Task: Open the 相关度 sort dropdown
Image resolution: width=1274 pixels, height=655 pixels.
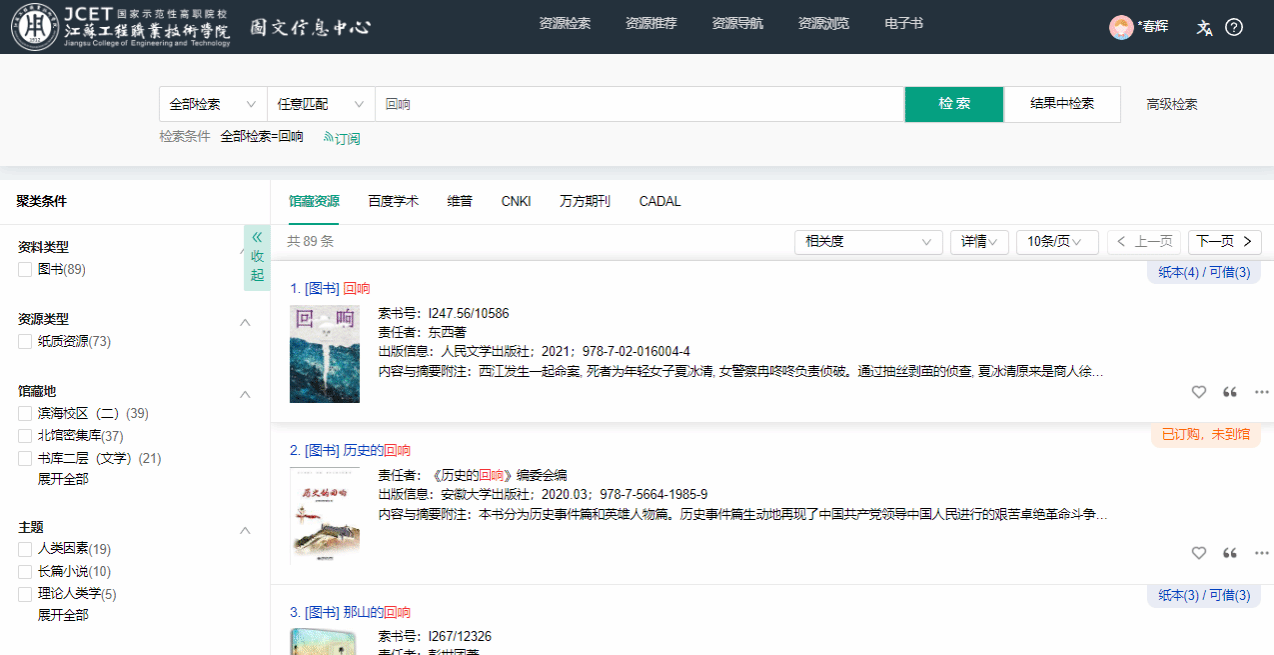Action: click(x=868, y=242)
